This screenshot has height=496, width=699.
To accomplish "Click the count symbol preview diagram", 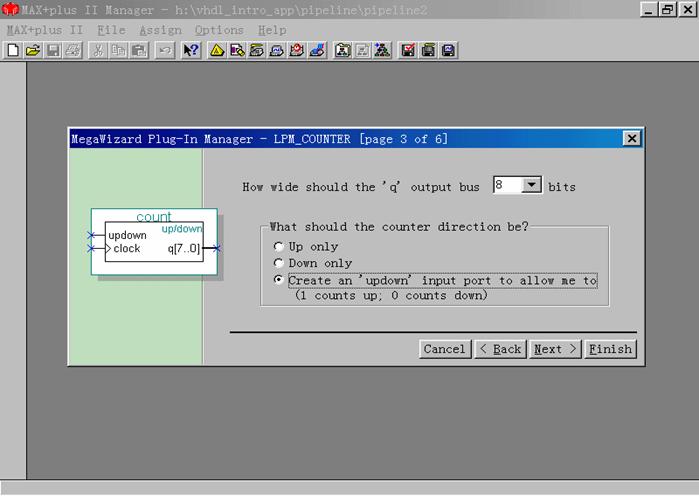I will coord(154,242).
